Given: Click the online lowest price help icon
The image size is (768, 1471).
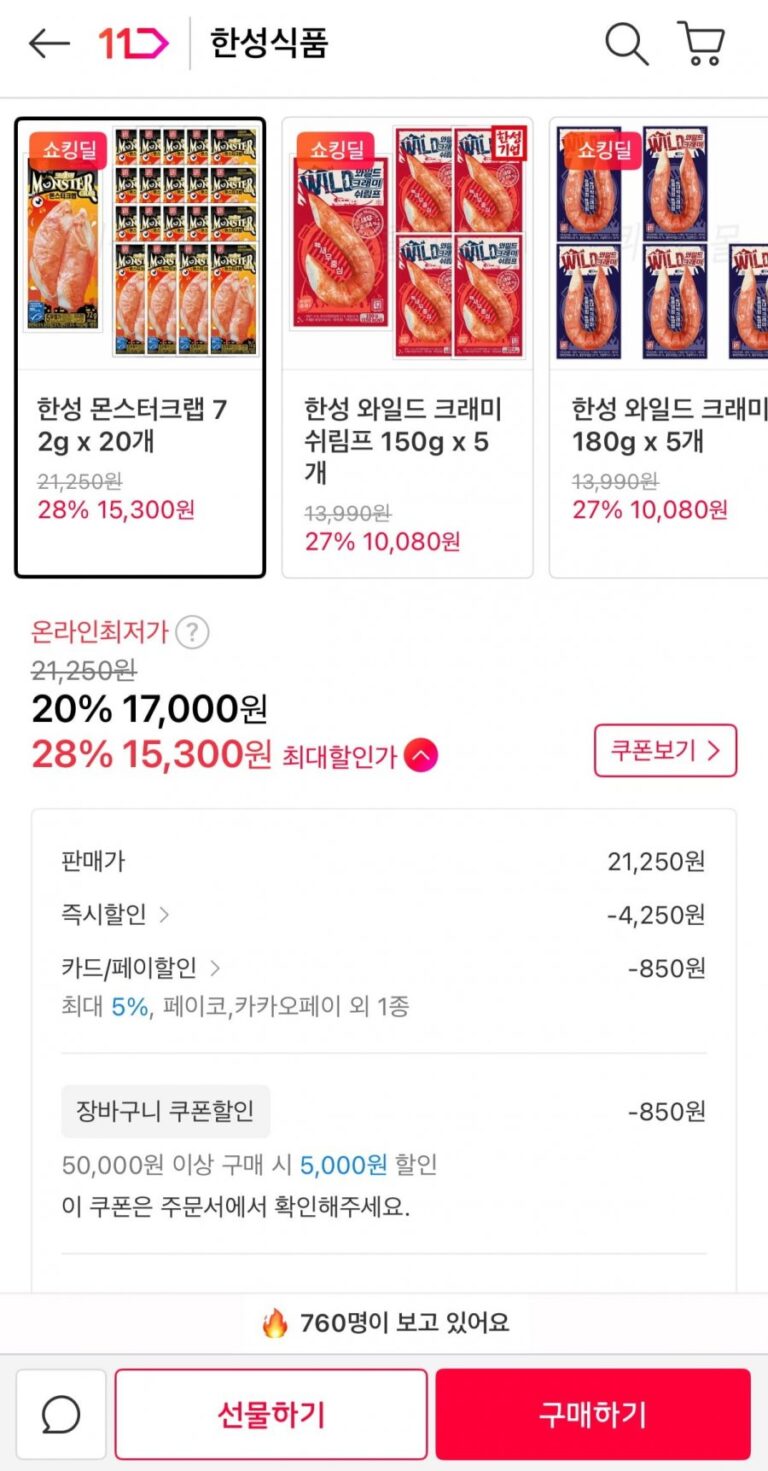Looking at the screenshot, I should 192,632.
